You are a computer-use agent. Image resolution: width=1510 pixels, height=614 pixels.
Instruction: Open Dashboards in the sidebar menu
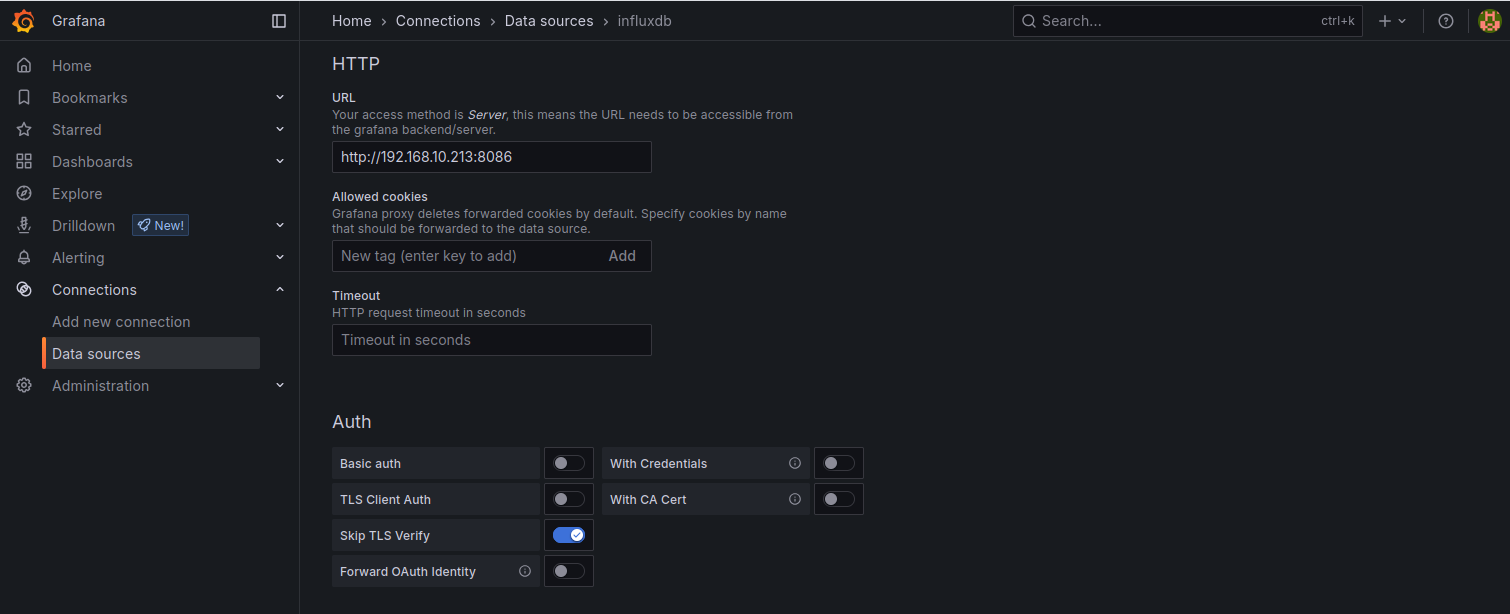92,162
